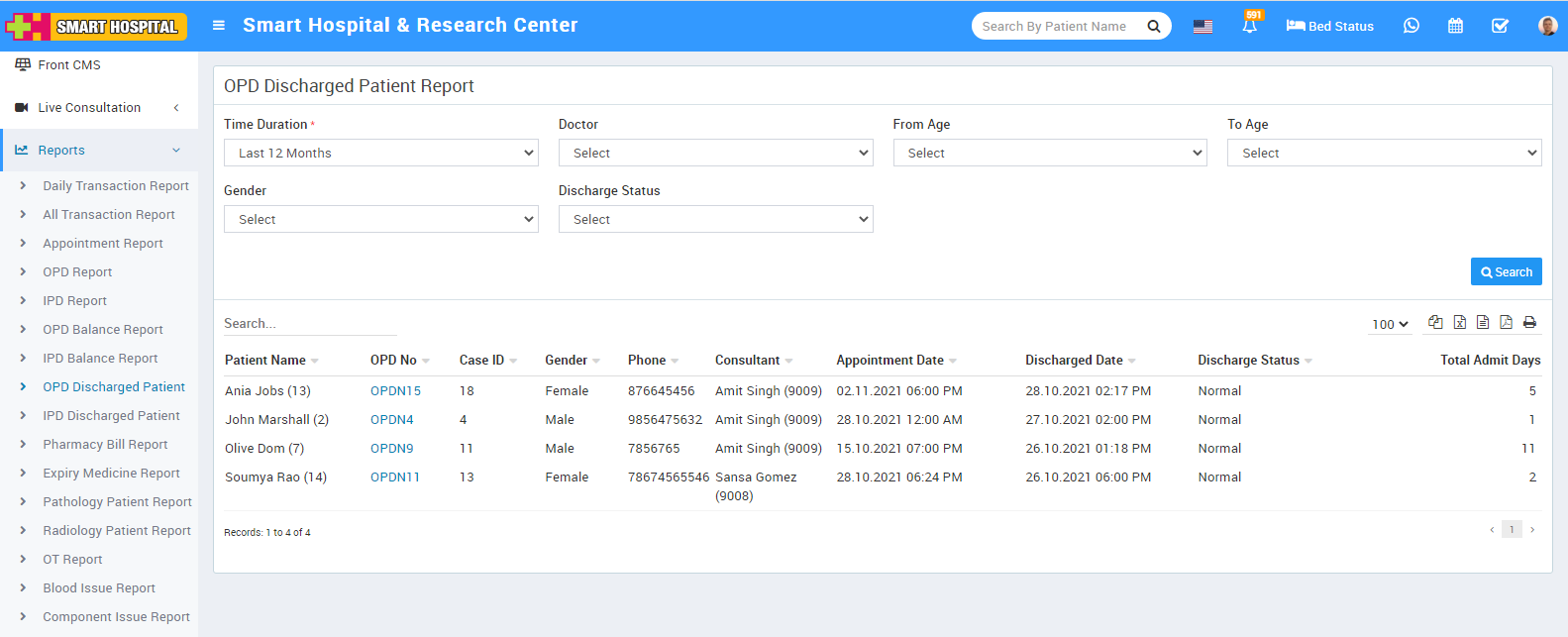
Task: Open Component Issue Report
Action: pos(116,617)
